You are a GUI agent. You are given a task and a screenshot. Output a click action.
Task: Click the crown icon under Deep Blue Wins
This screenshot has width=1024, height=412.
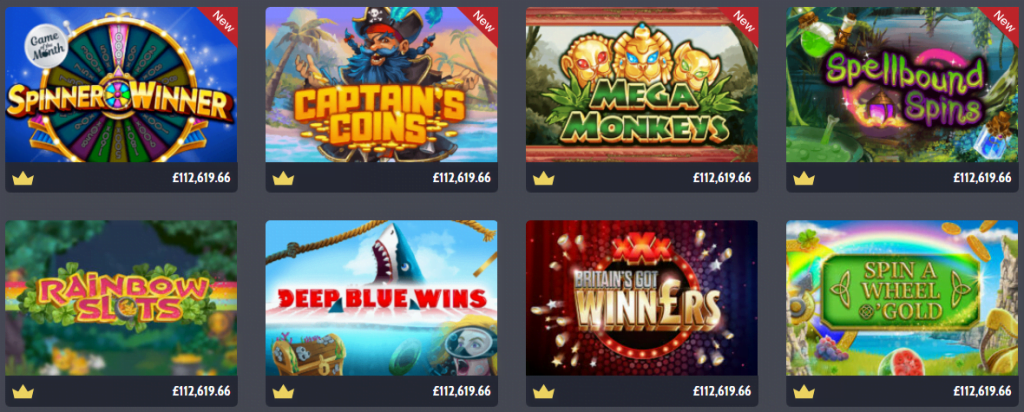pos(283,392)
